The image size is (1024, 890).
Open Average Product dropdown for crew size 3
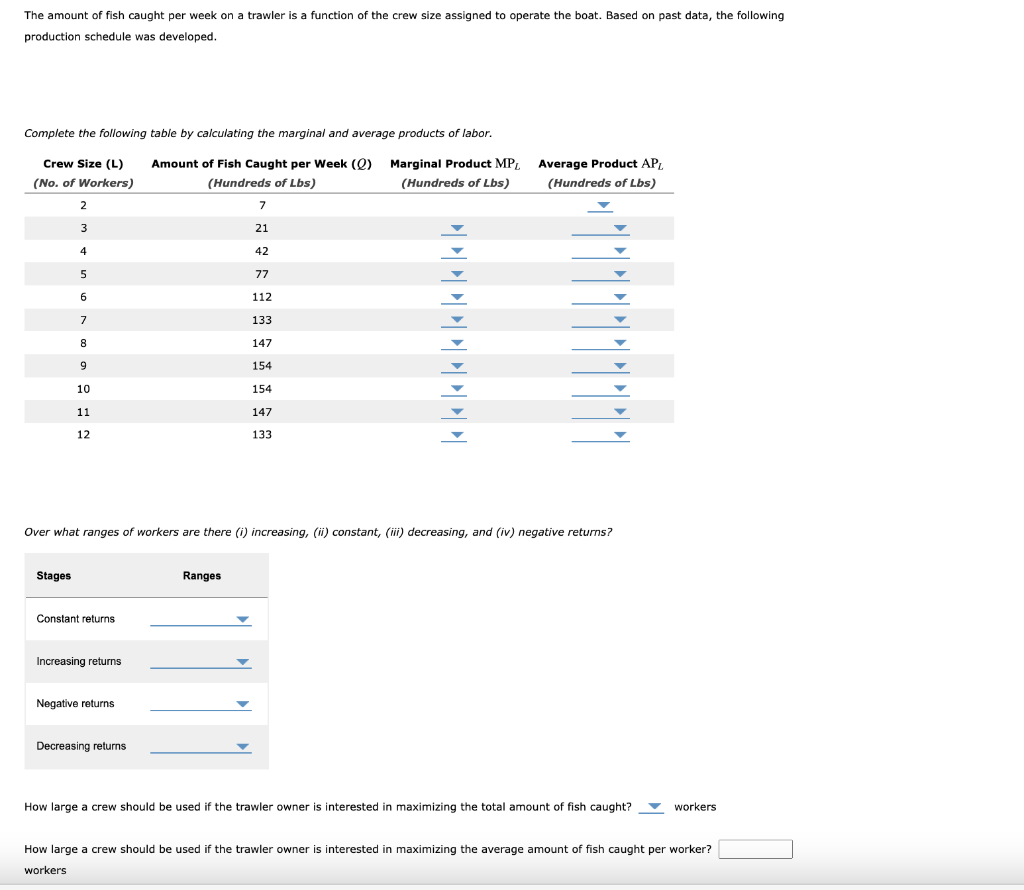(x=601, y=229)
